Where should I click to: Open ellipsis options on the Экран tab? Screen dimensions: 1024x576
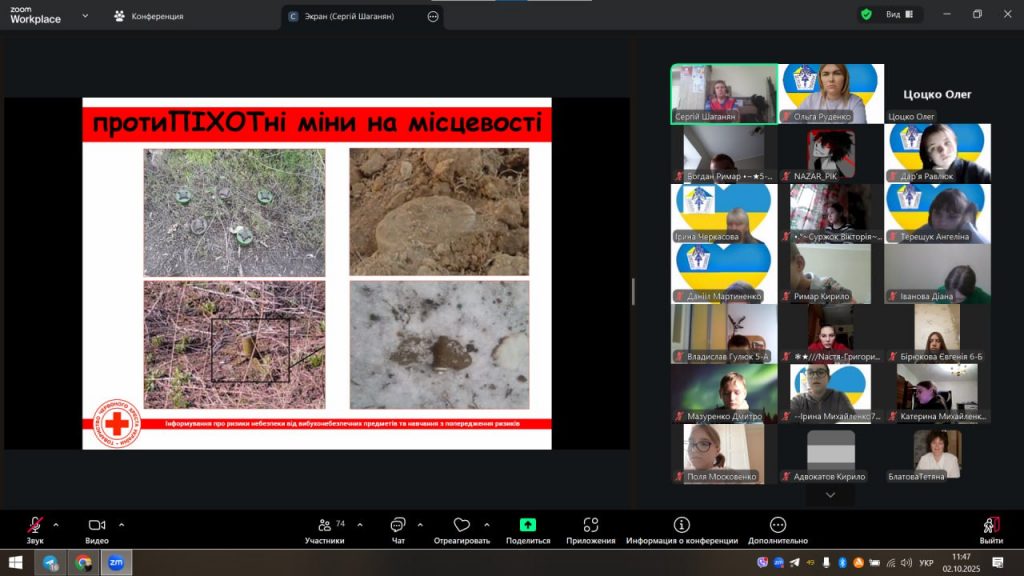coord(433,16)
